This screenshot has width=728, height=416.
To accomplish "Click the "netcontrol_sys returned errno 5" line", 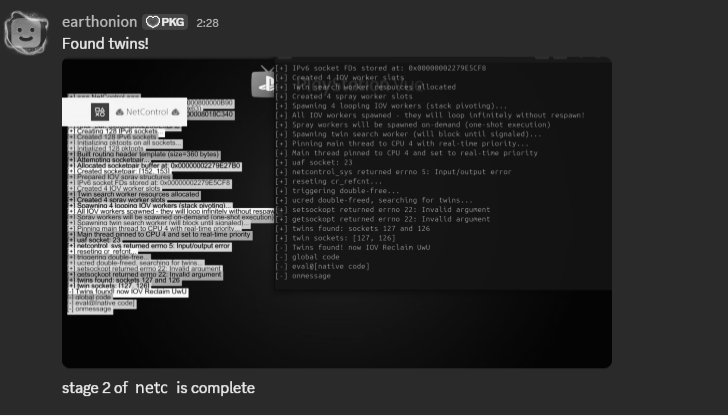I will coord(393,172).
